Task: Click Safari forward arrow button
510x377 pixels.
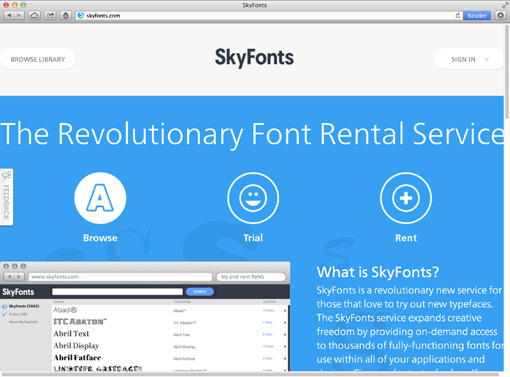Action: click(19, 15)
